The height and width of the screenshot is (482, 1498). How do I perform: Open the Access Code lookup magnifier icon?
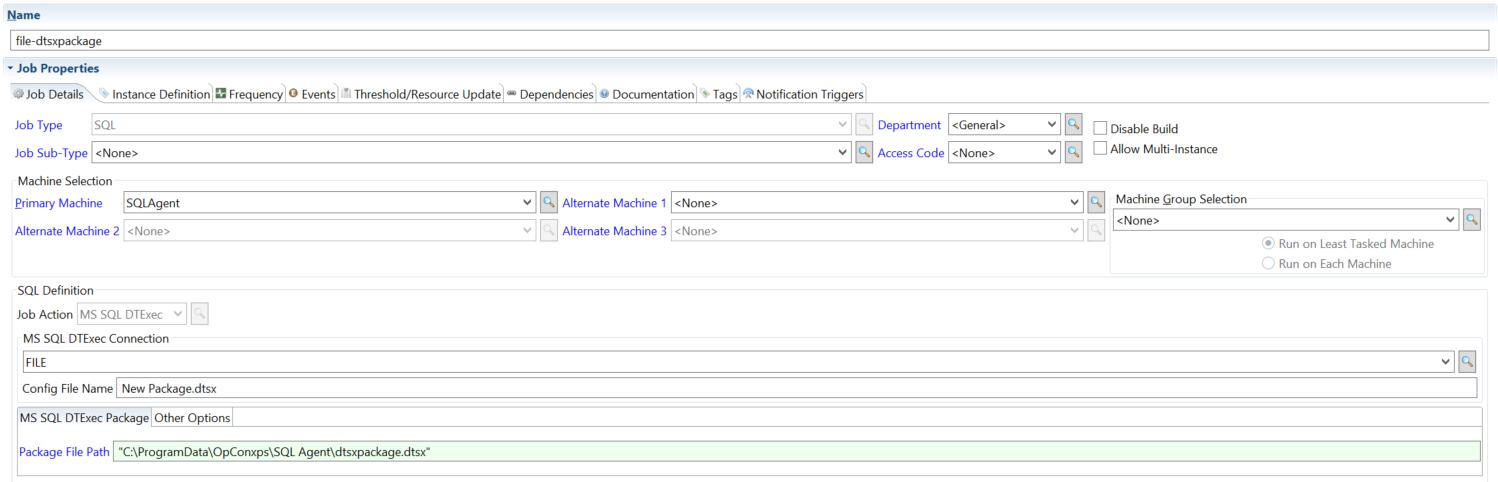pos(1074,153)
